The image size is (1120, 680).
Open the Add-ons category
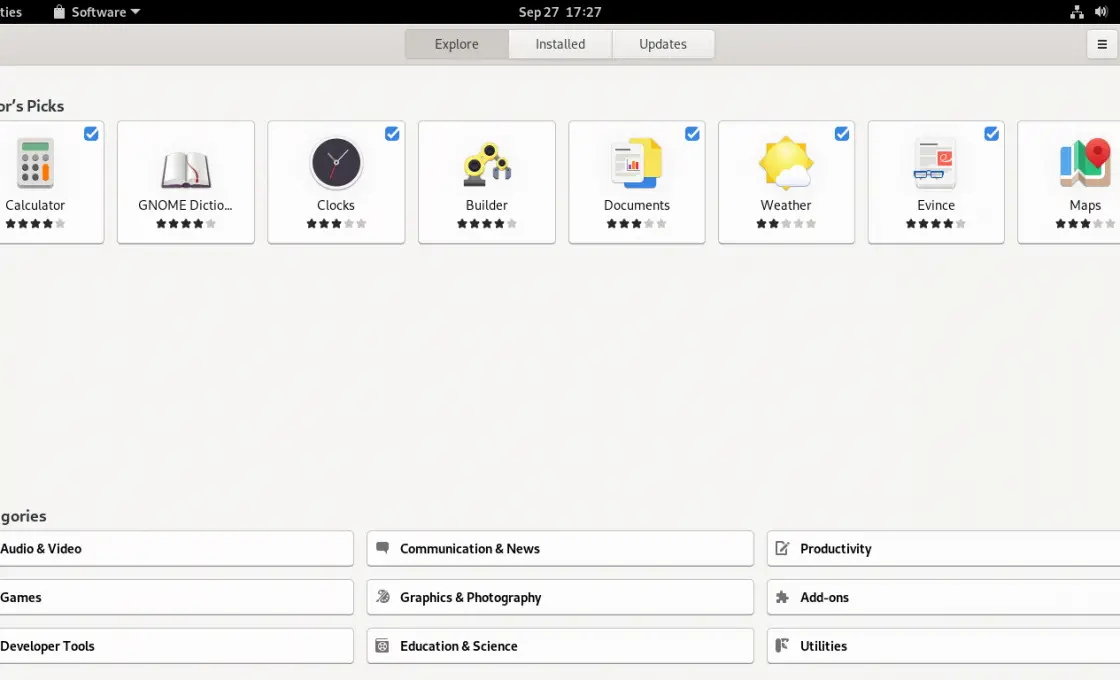pos(944,597)
